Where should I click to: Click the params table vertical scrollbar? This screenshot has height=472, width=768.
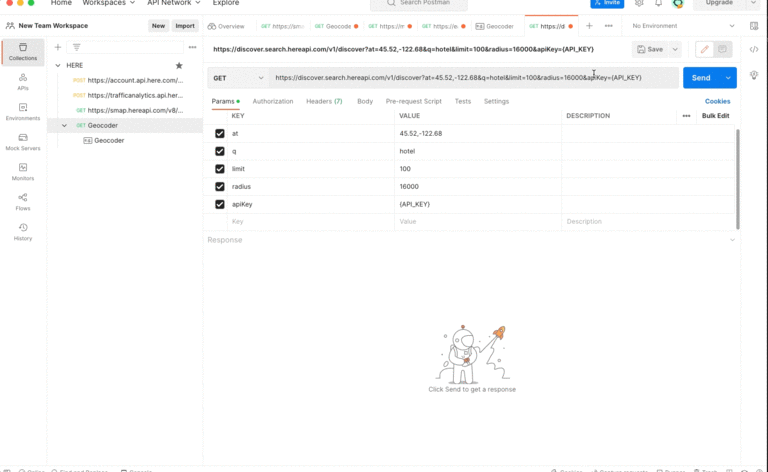point(738,179)
